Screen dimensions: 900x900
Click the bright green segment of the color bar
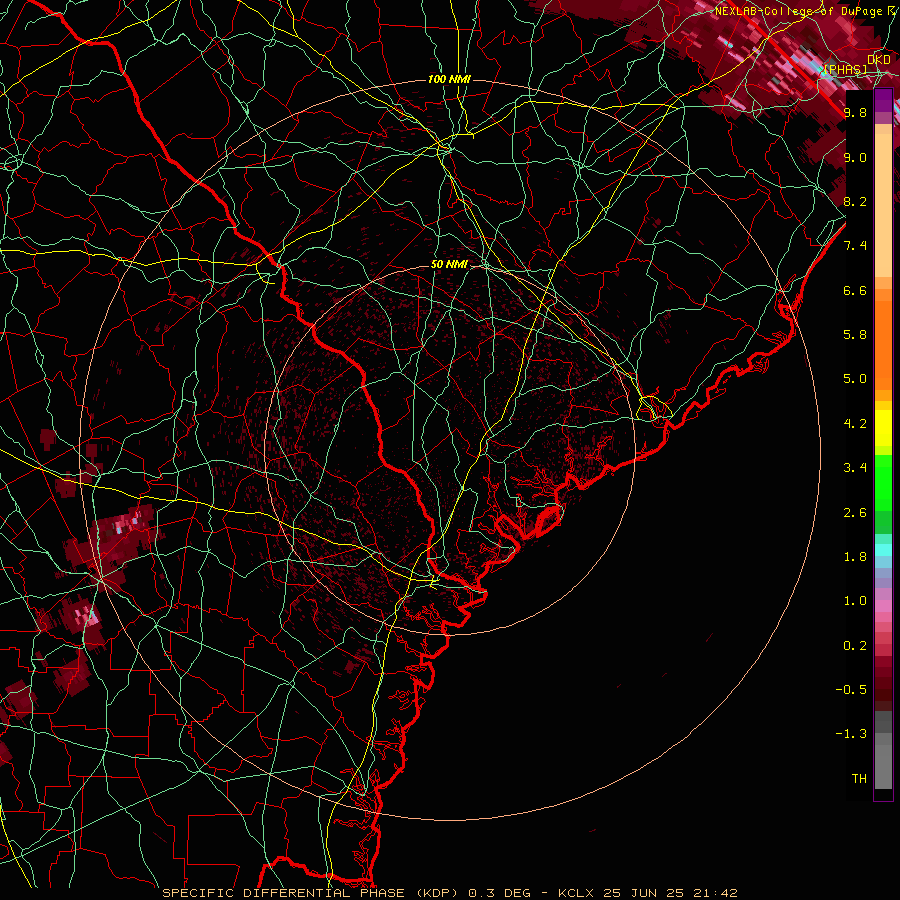pos(883,482)
